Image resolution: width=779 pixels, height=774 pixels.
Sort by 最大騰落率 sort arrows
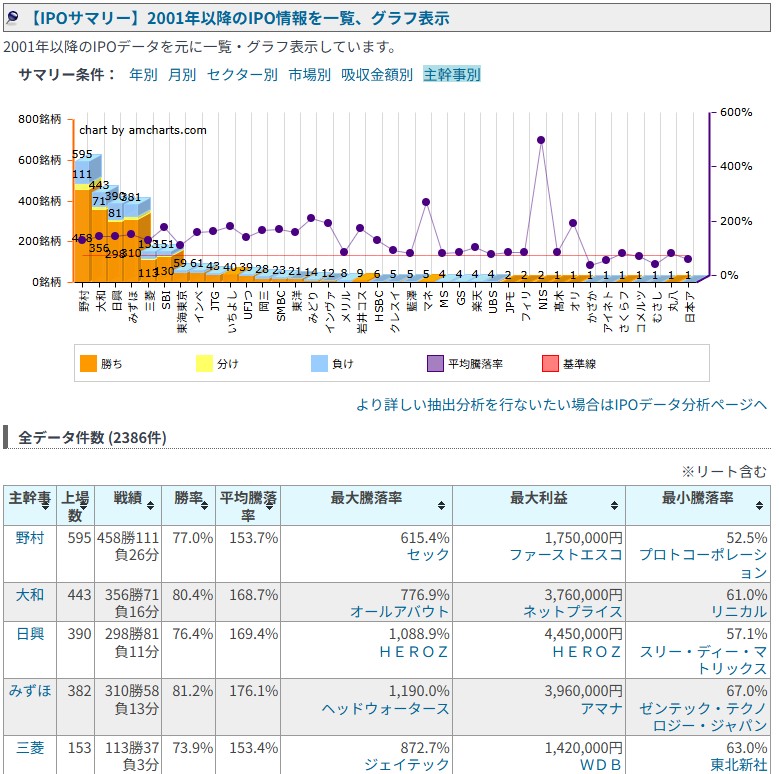441,506
